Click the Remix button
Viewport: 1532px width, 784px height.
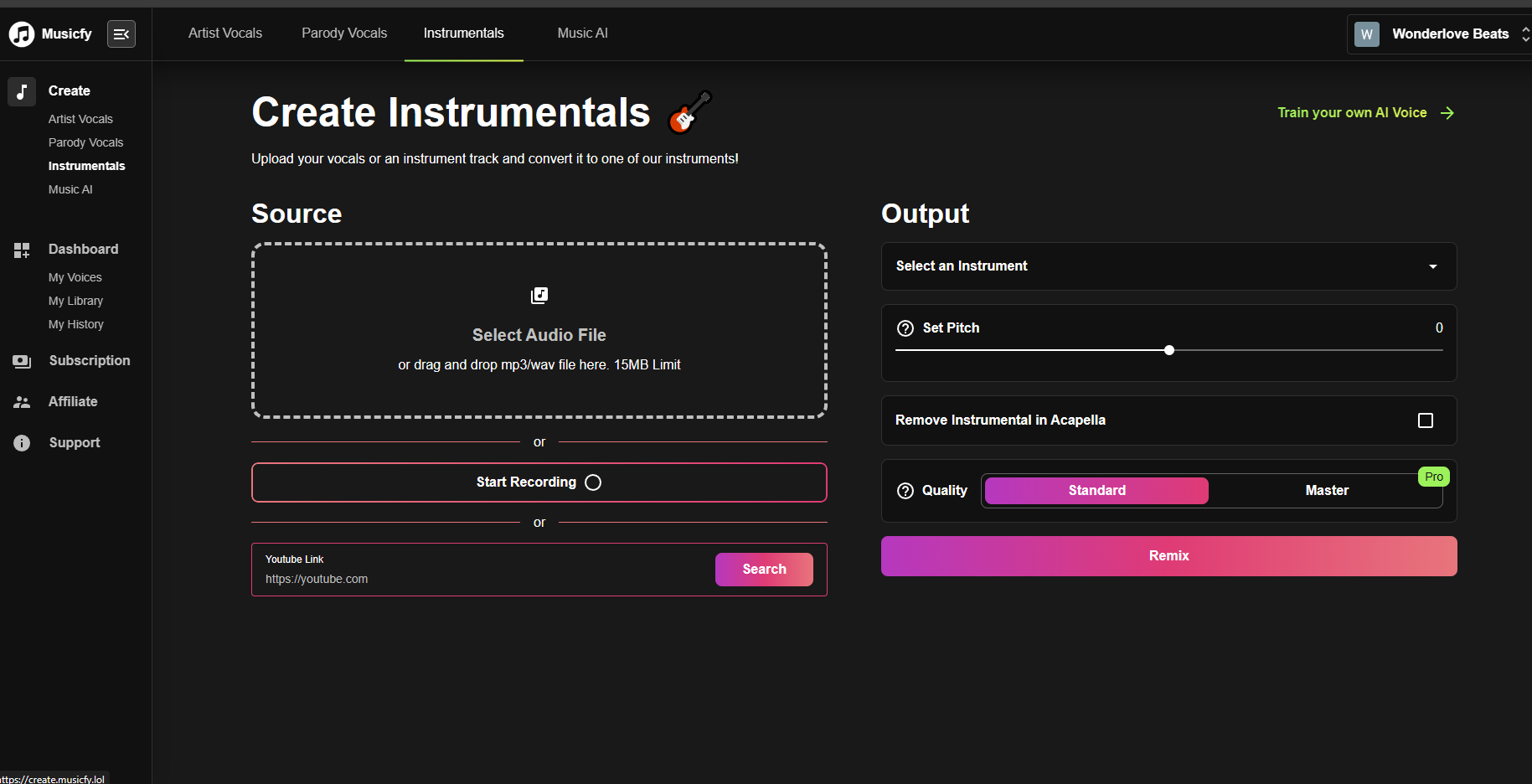1168,556
